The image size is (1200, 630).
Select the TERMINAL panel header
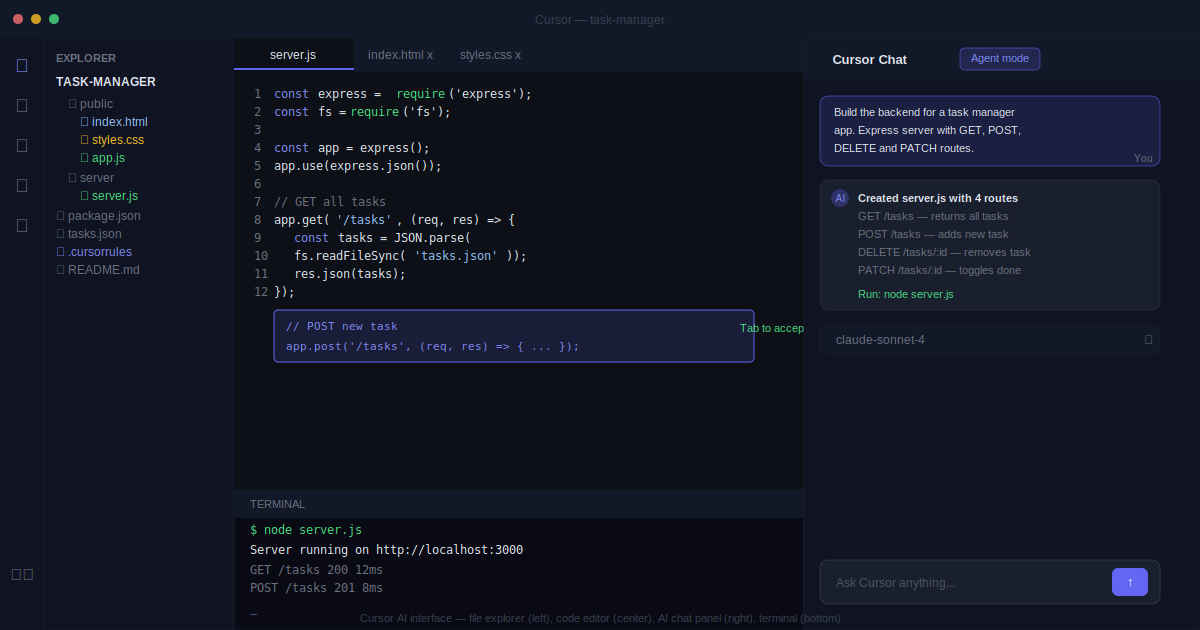point(278,504)
